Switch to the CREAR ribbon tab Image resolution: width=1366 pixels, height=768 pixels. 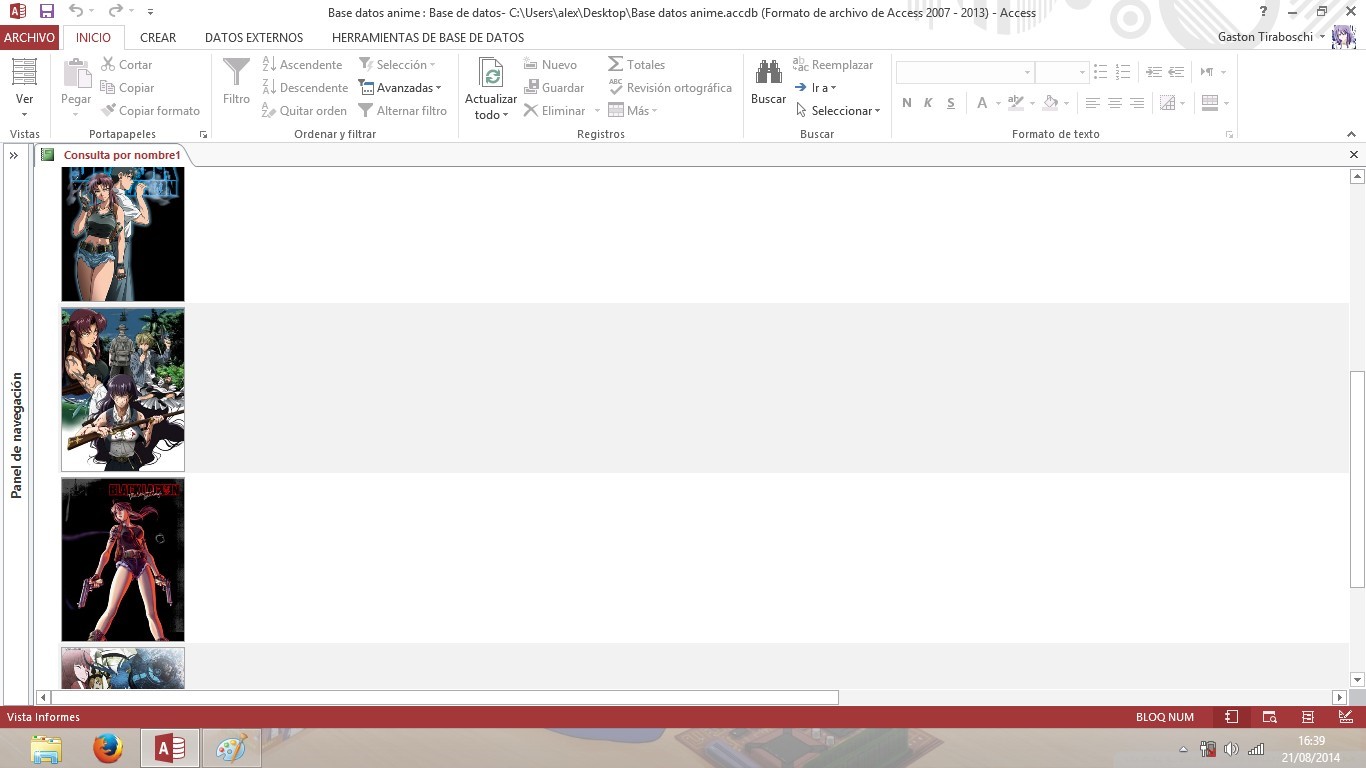click(158, 37)
